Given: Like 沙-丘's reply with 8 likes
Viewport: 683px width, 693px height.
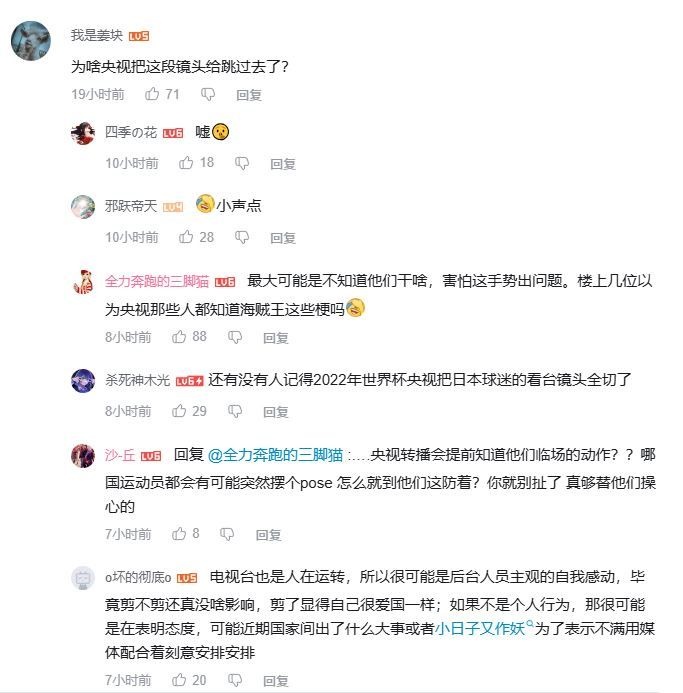Looking at the screenshot, I should point(179,534).
